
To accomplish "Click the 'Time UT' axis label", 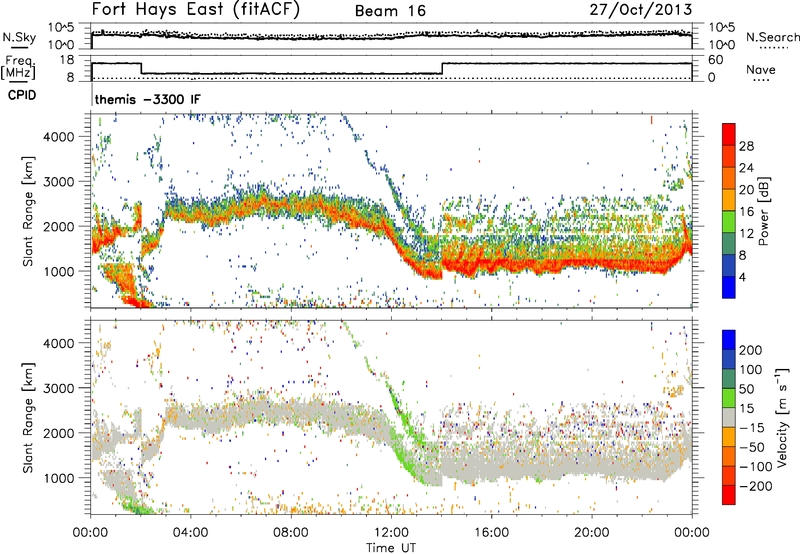I will point(391,547).
